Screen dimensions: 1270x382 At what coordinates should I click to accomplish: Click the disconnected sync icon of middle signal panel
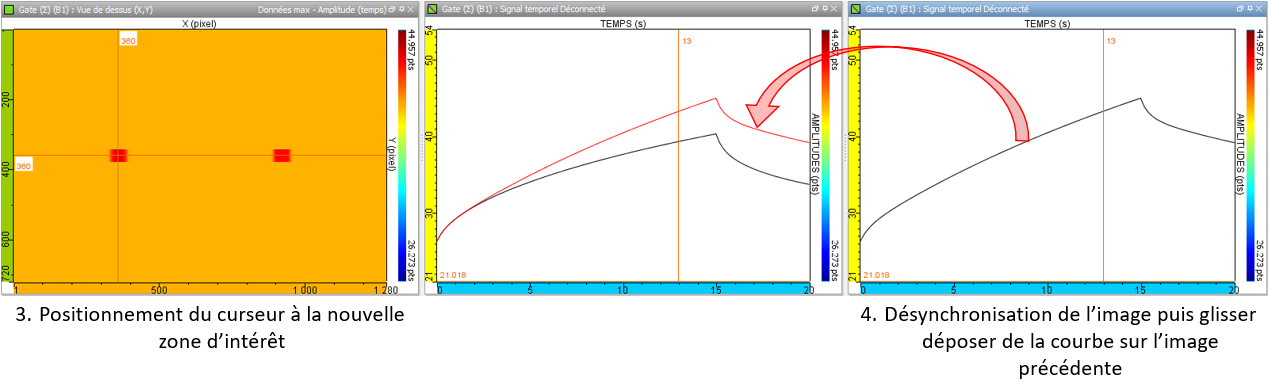[431, 9]
